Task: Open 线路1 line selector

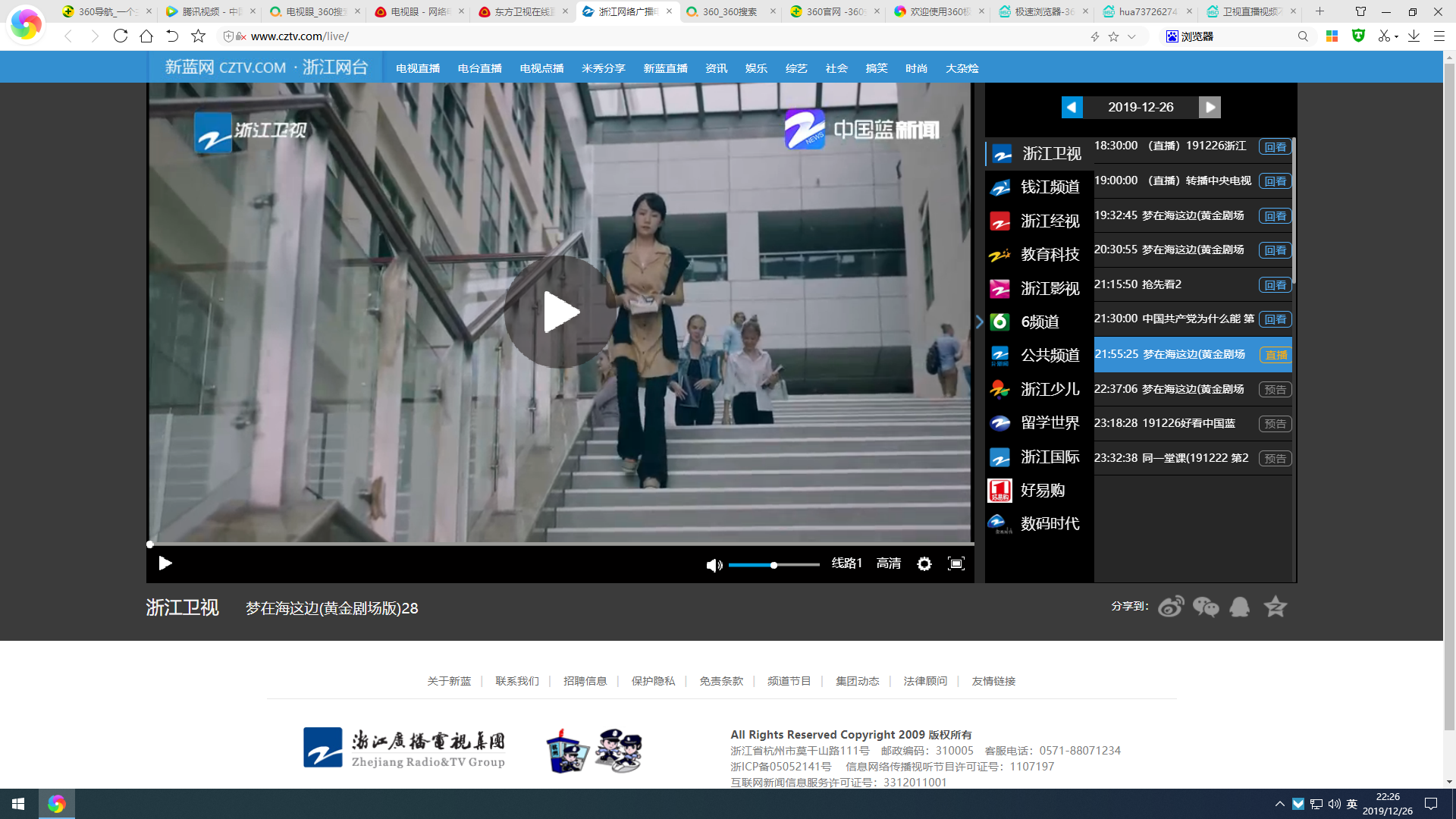Action: tap(846, 563)
